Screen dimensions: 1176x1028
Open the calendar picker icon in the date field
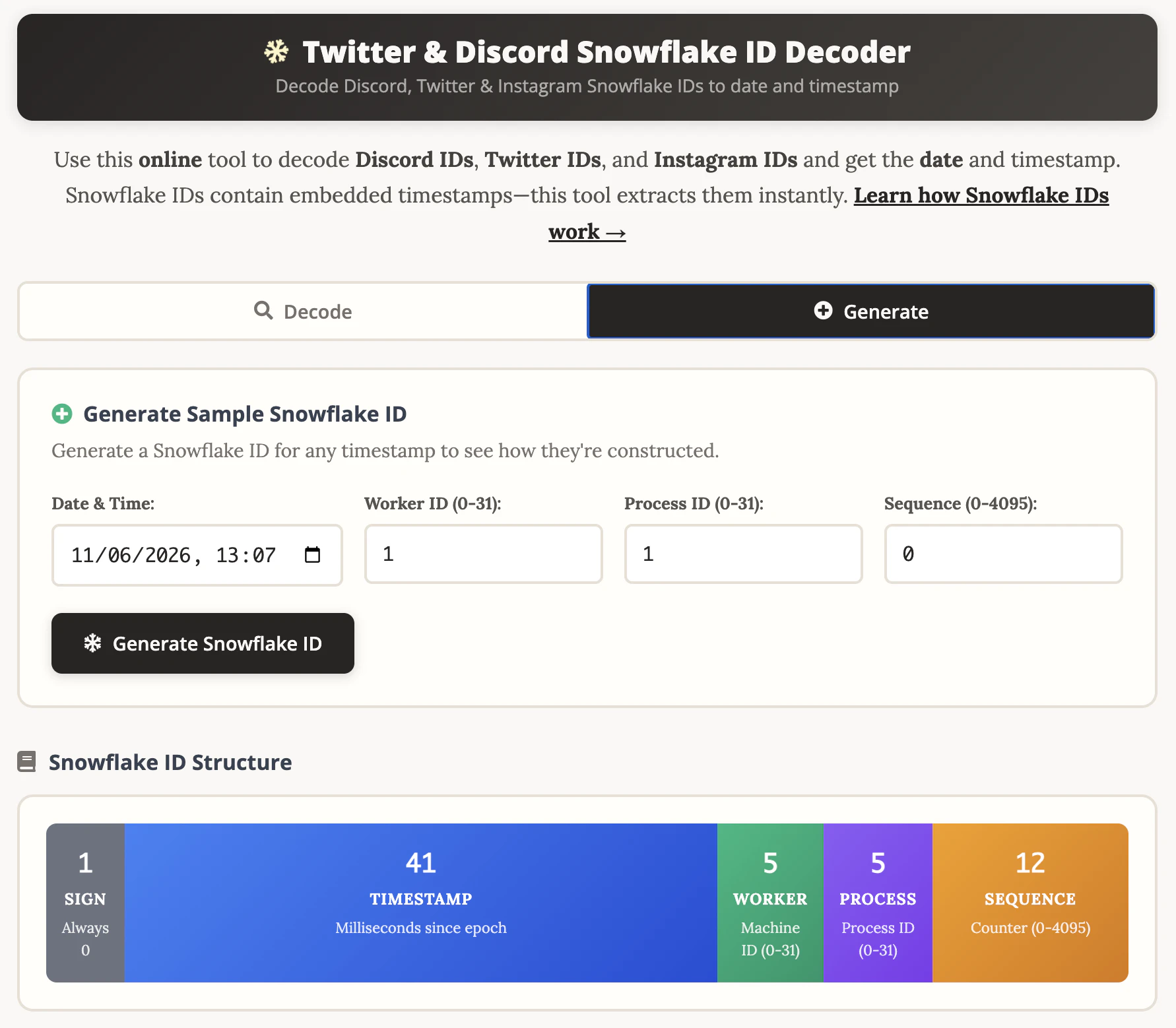coord(312,555)
